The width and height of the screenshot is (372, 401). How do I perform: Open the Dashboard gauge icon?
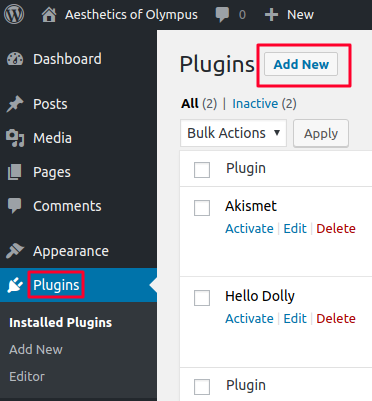click(x=15, y=59)
